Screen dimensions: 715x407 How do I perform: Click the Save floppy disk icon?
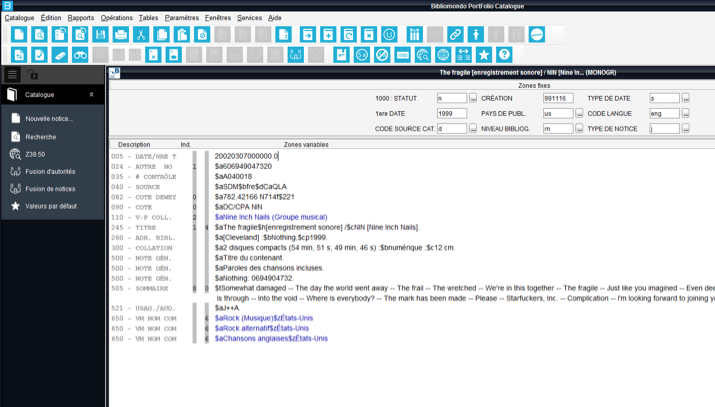tap(100, 34)
